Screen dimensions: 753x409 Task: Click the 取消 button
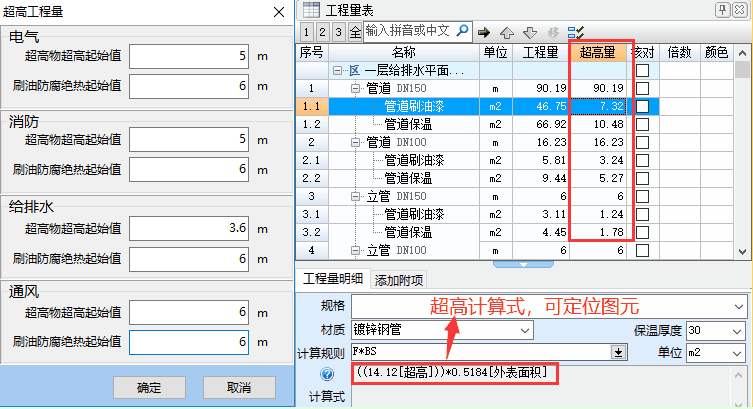pyautogui.click(x=239, y=387)
